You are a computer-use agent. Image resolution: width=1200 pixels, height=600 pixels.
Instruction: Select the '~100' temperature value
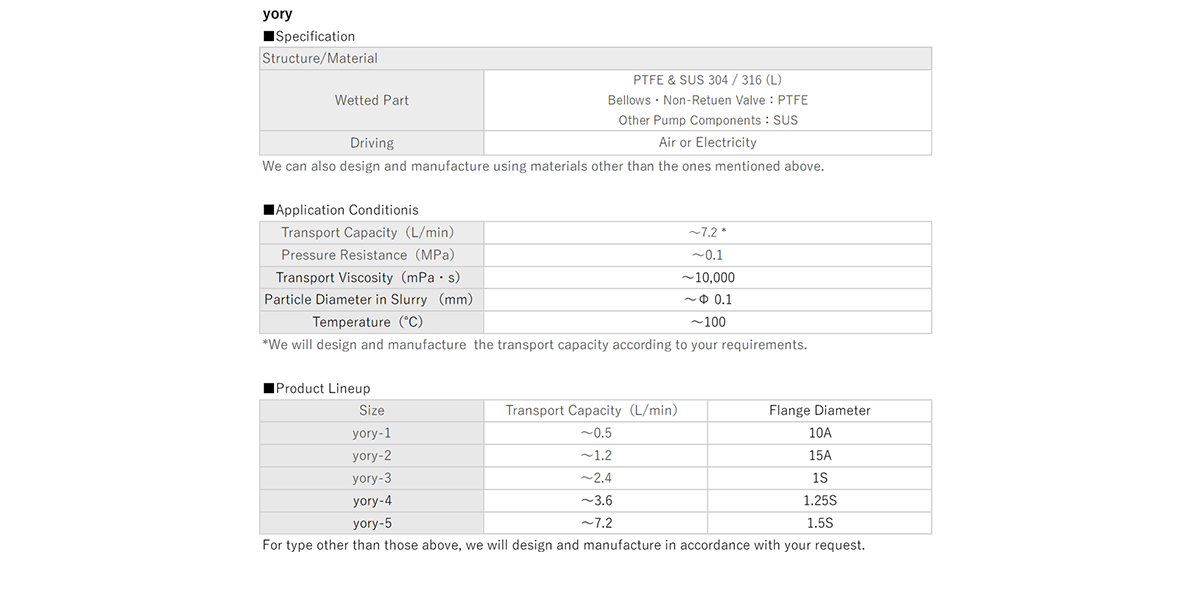(x=708, y=322)
